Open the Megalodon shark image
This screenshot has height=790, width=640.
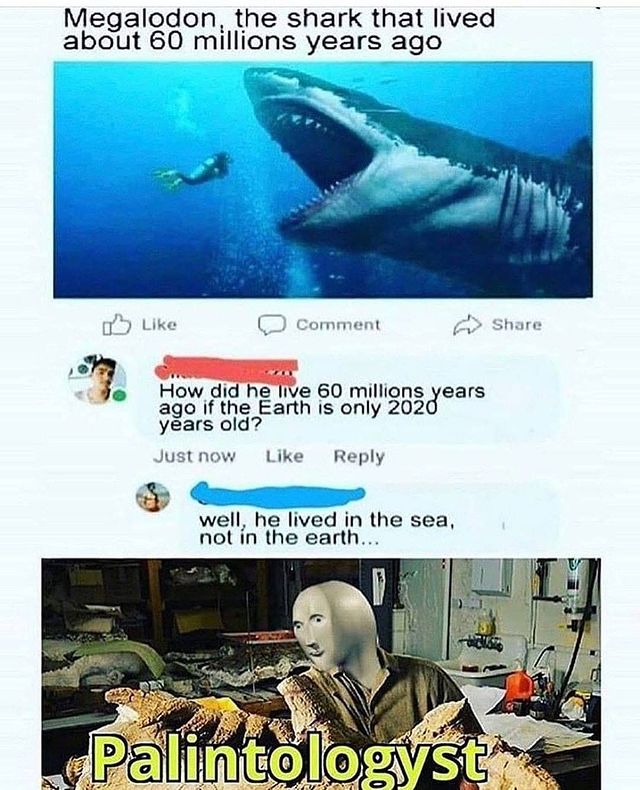323,179
